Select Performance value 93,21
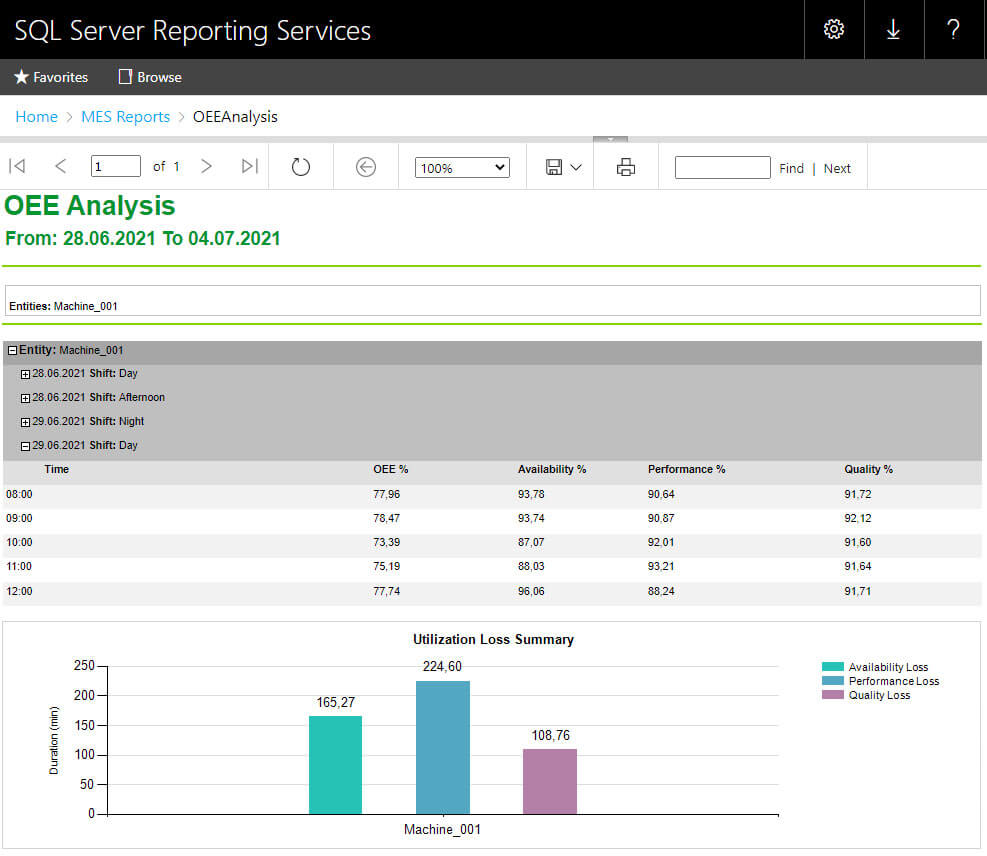987x856 pixels. coord(661,566)
